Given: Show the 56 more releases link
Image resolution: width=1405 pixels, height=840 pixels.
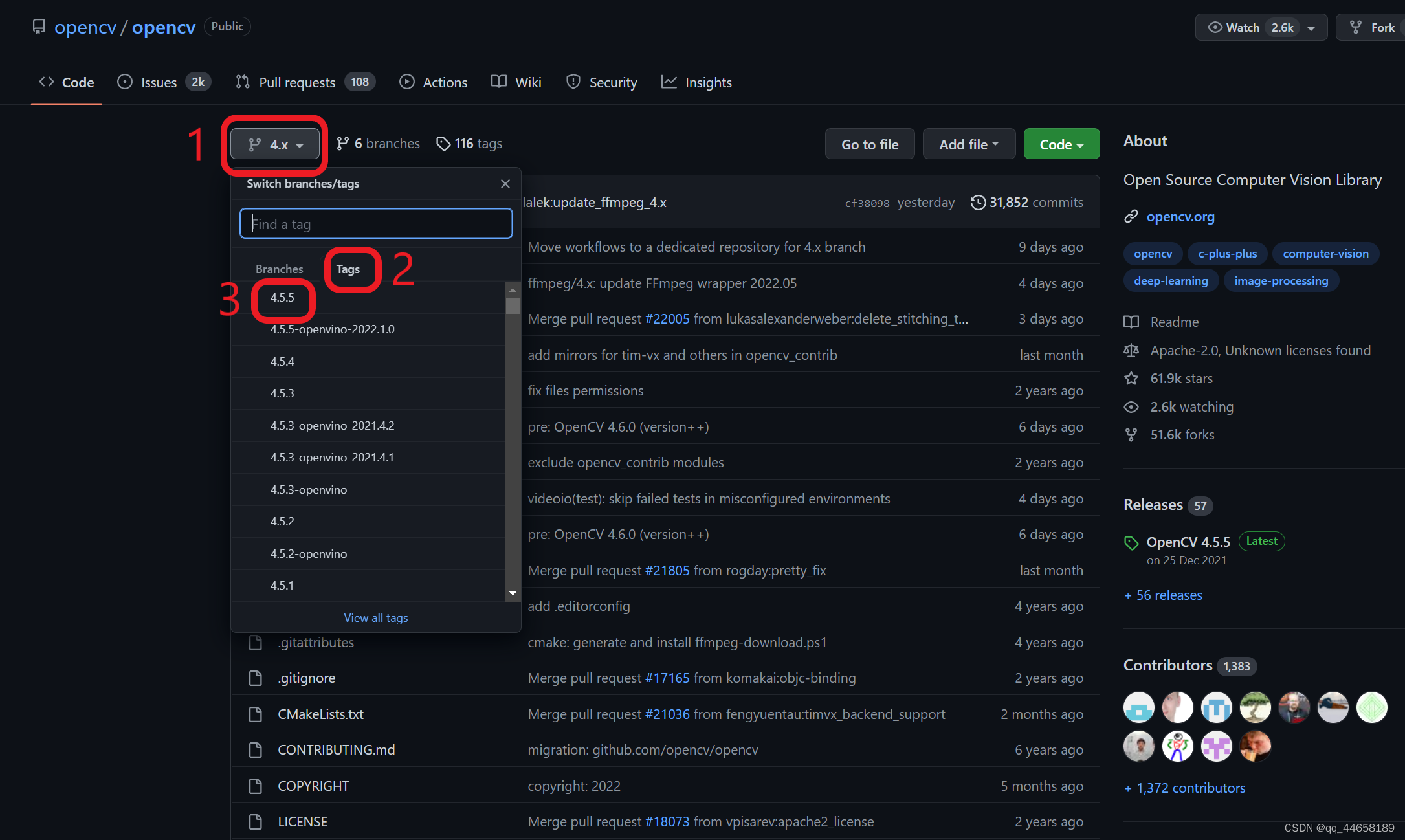Looking at the screenshot, I should (1163, 595).
